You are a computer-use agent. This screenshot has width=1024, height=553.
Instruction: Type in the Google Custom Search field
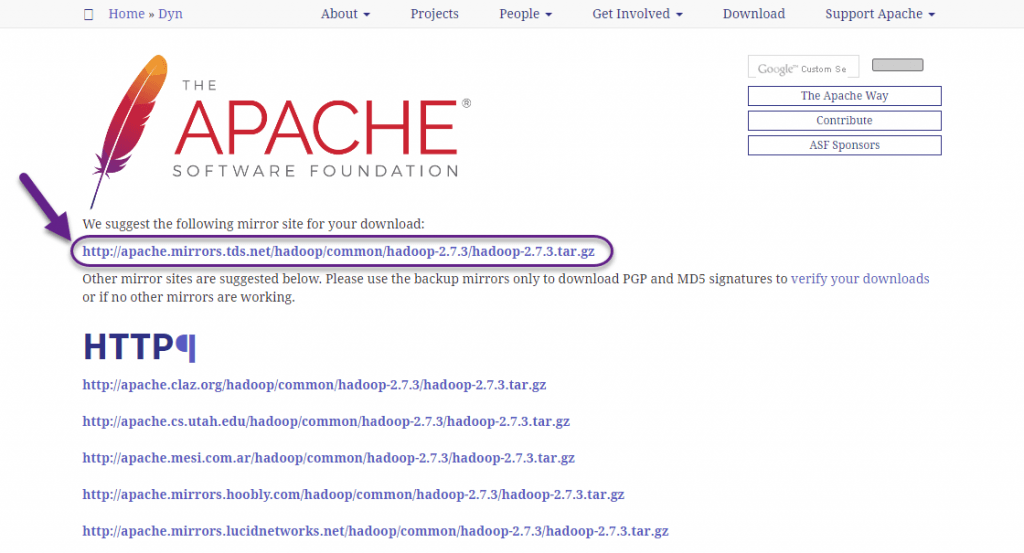point(802,68)
